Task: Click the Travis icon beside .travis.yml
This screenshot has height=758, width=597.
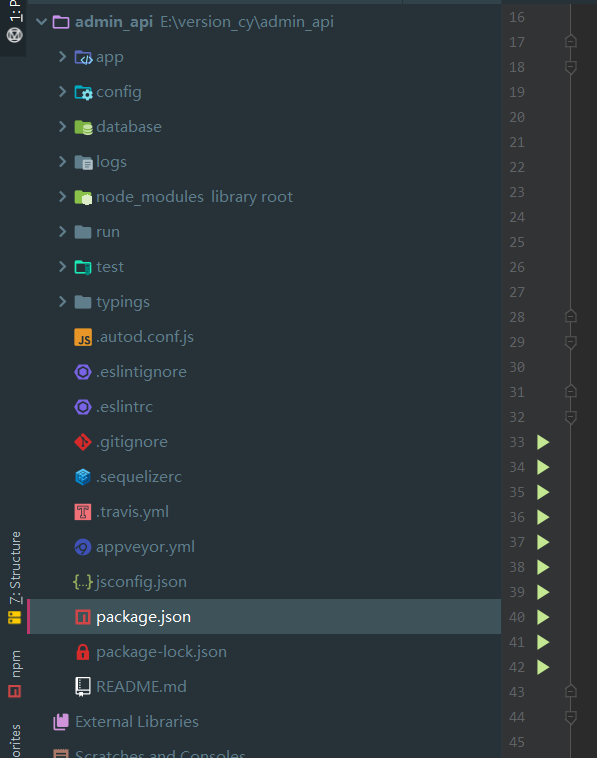Action: coord(83,512)
